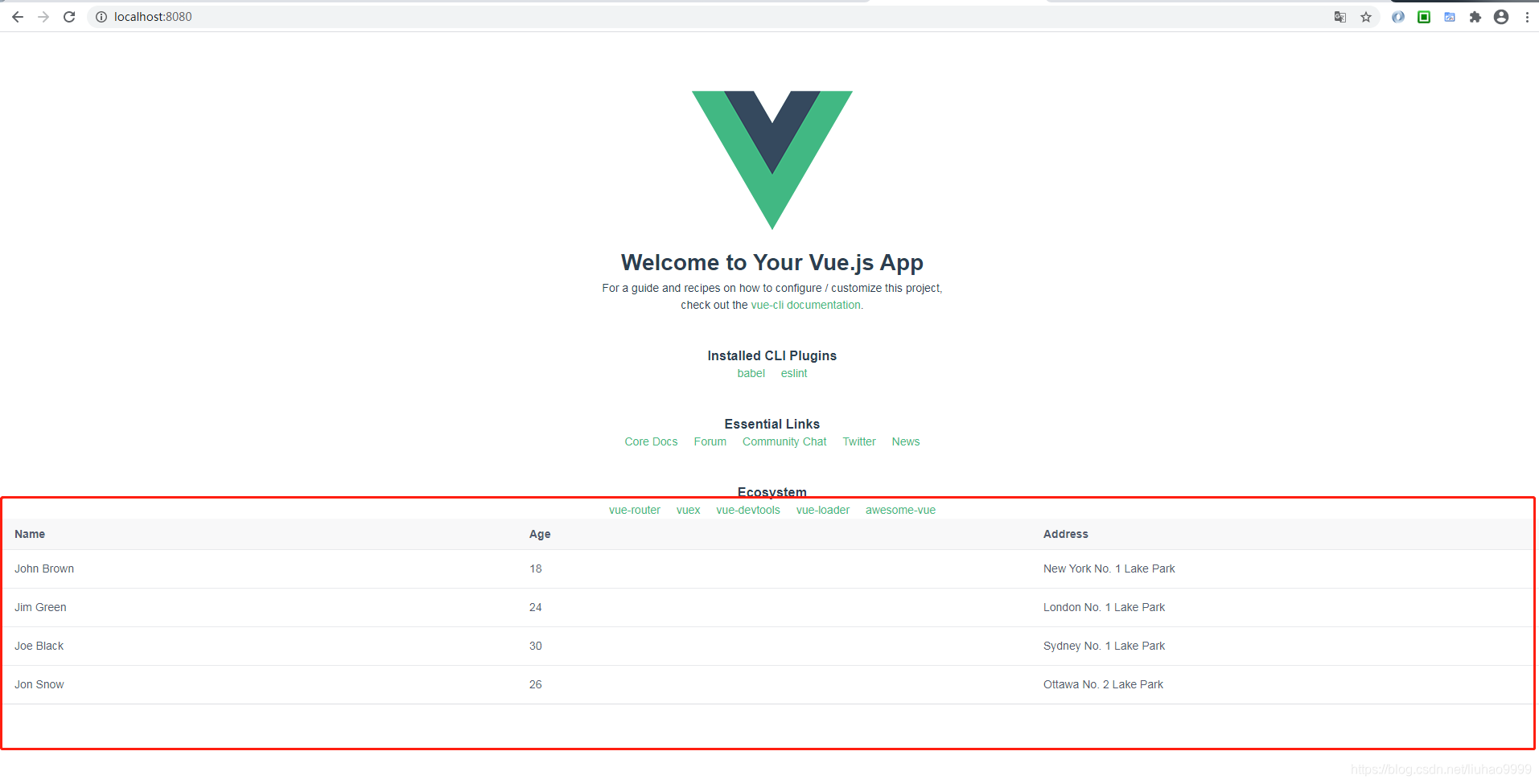
Task: Click age value 18
Action: [x=536, y=569]
